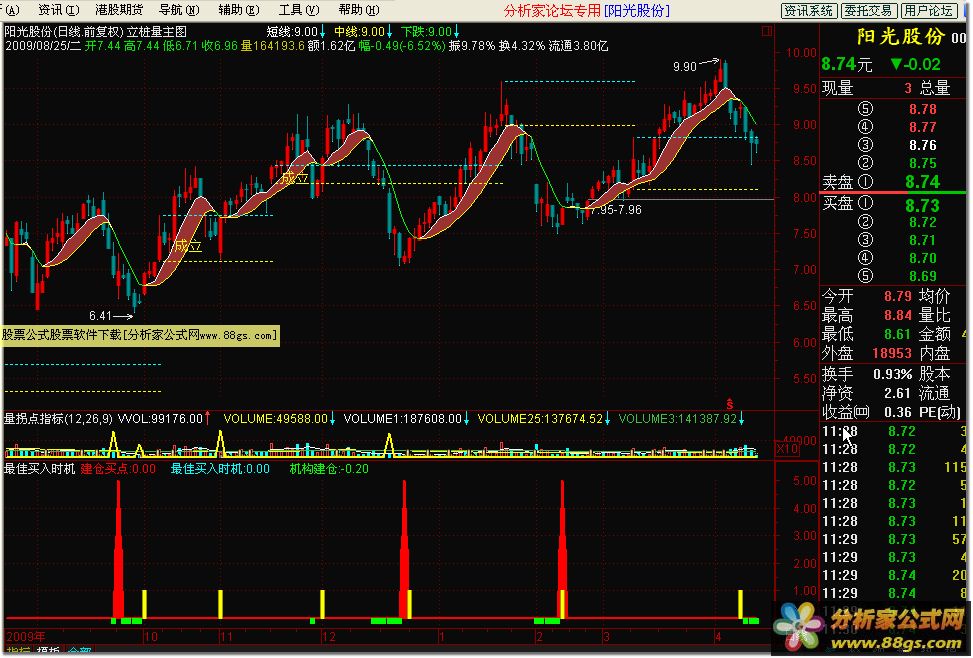Image resolution: width=973 pixels, height=658 pixels.
Task: Click the 净资 value 2.61
Action: pos(897,394)
